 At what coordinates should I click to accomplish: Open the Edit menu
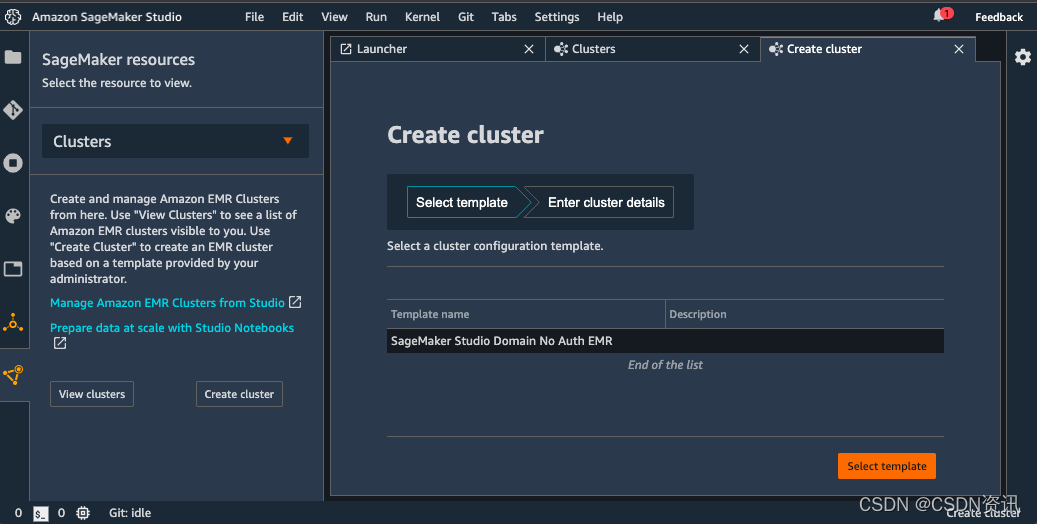(292, 17)
